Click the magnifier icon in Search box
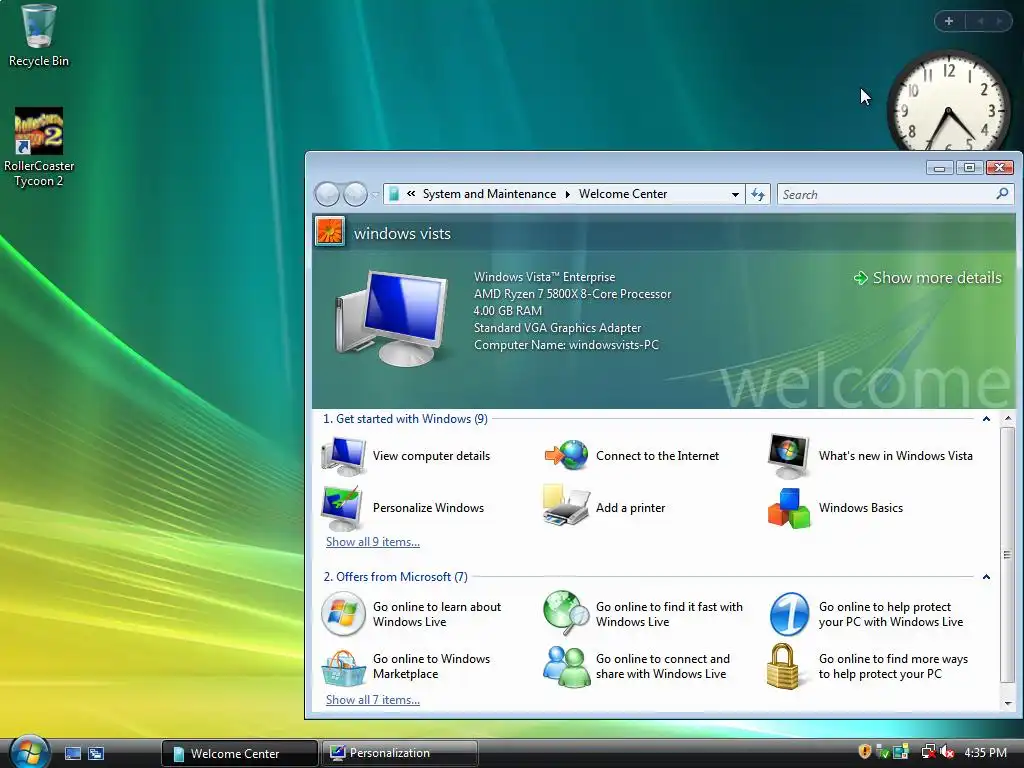 1002,193
